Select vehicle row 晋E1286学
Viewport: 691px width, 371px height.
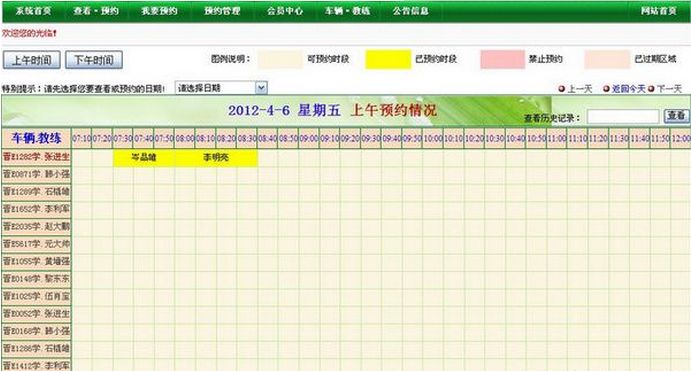pyautogui.click(x=36, y=348)
